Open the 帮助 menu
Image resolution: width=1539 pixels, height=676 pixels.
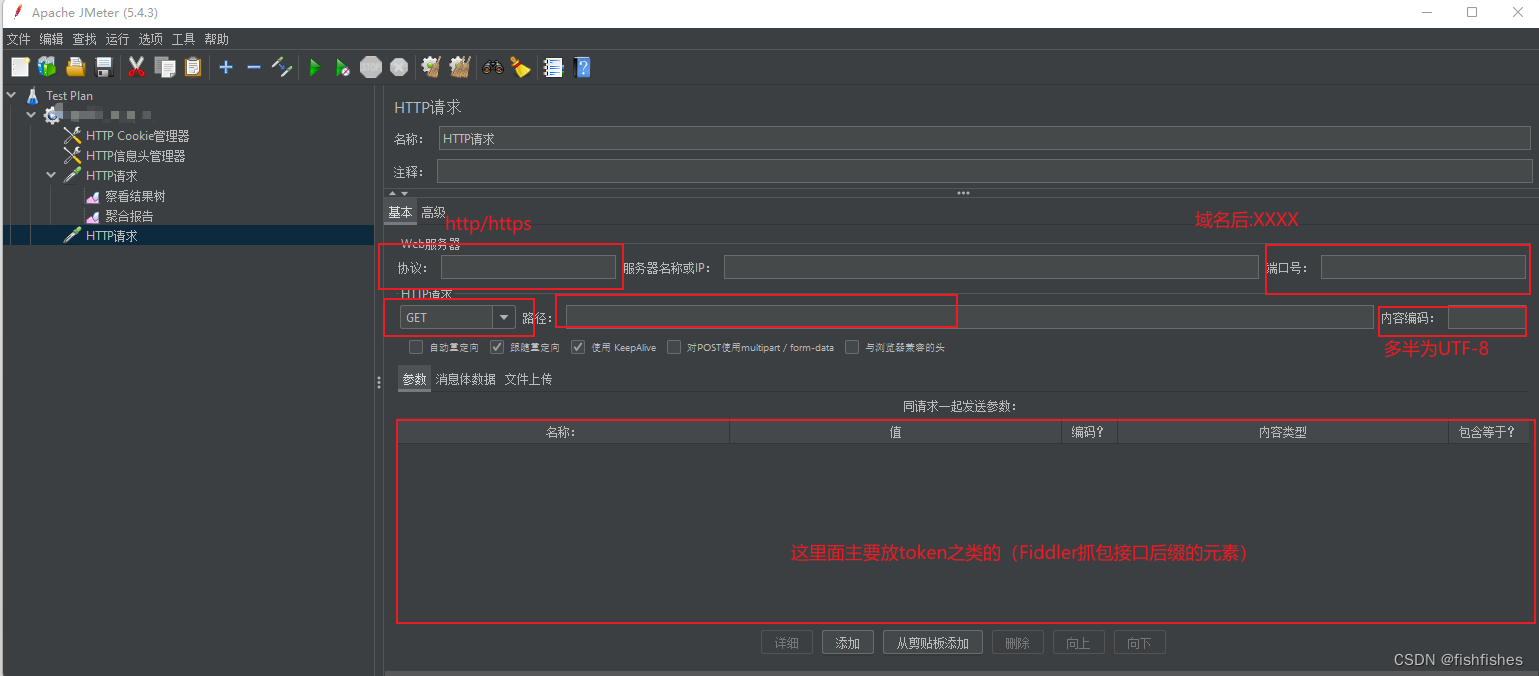point(216,39)
